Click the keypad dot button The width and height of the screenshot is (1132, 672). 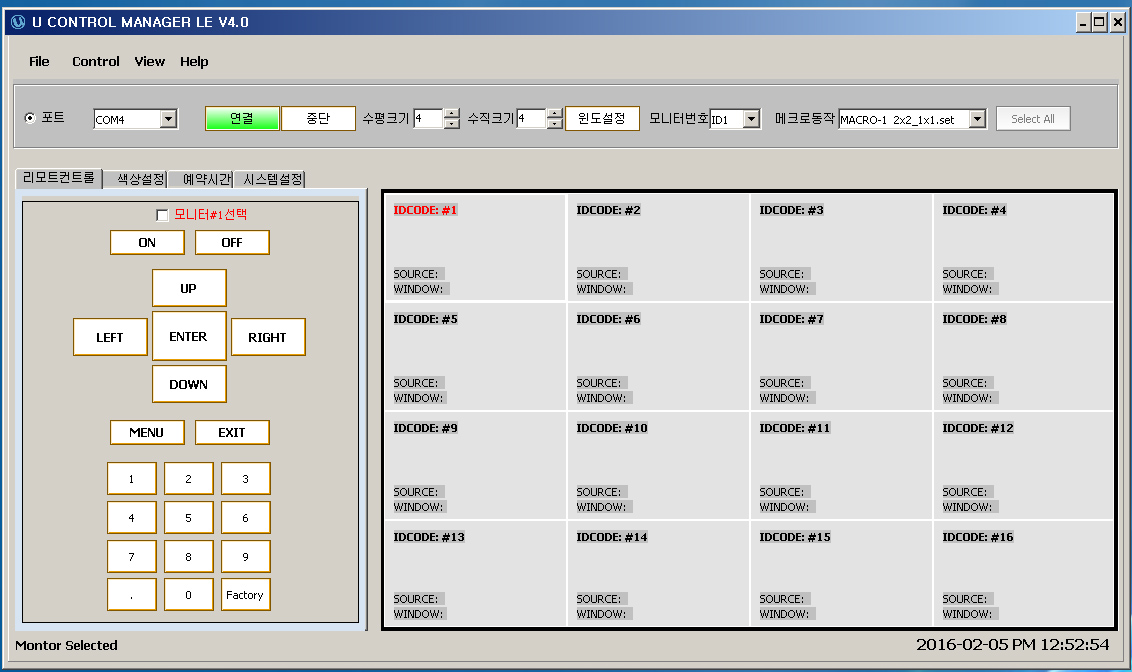click(131, 595)
